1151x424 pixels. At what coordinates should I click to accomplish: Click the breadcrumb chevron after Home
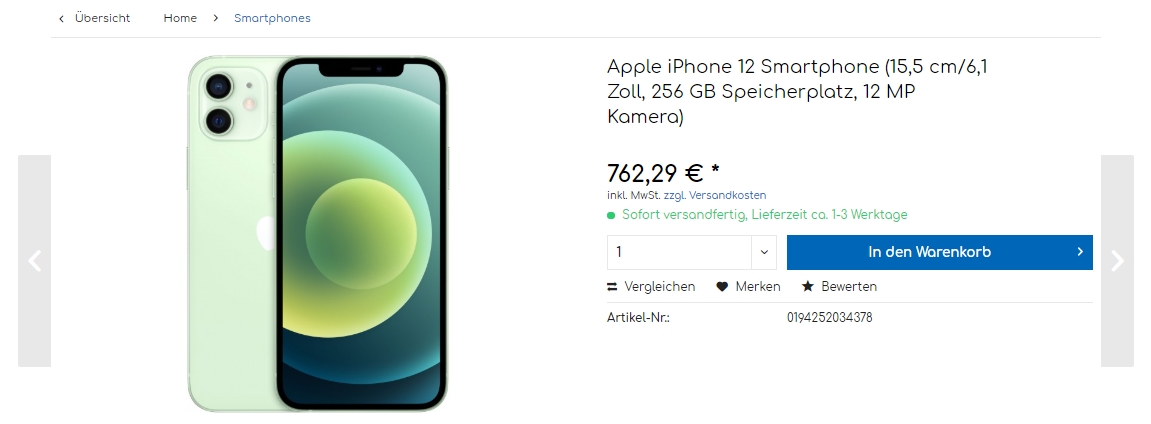coord(215,18)
